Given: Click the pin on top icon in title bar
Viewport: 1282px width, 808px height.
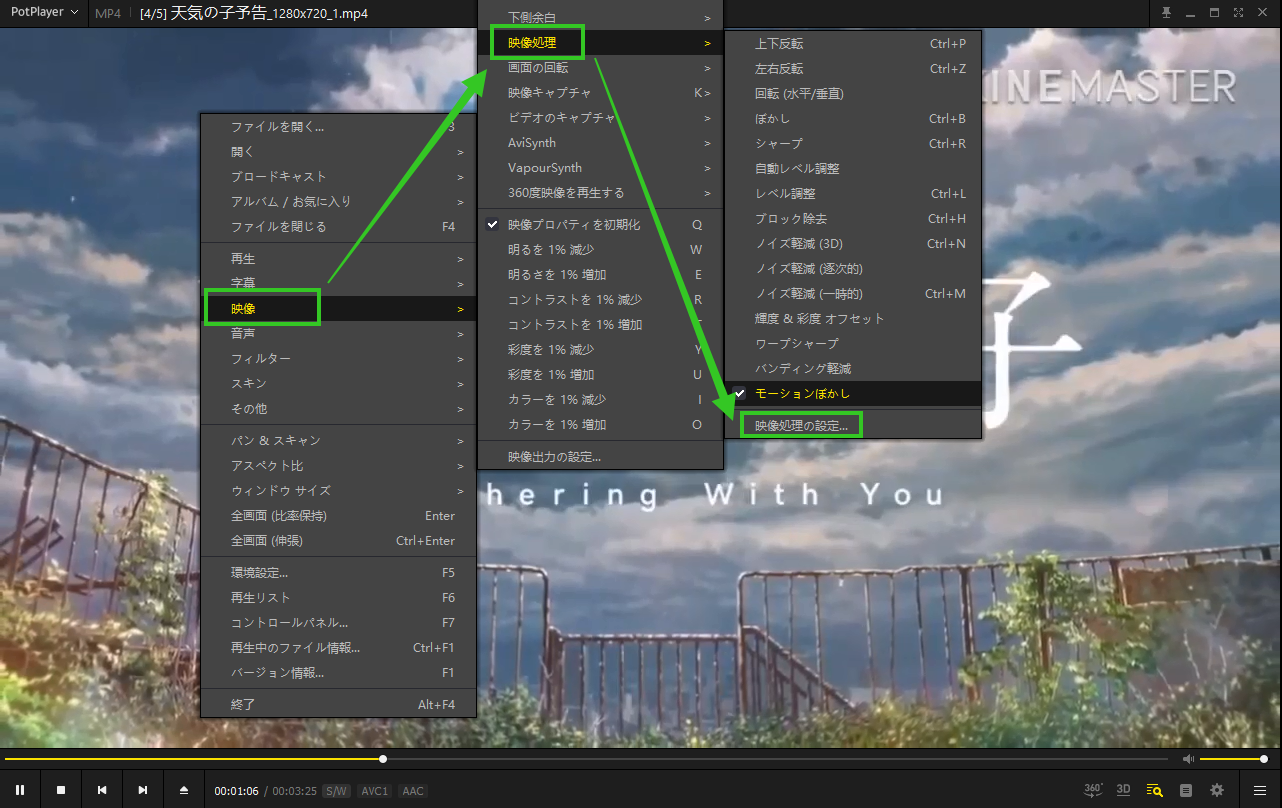Looking at the screenshot, I should [1167, 12].
